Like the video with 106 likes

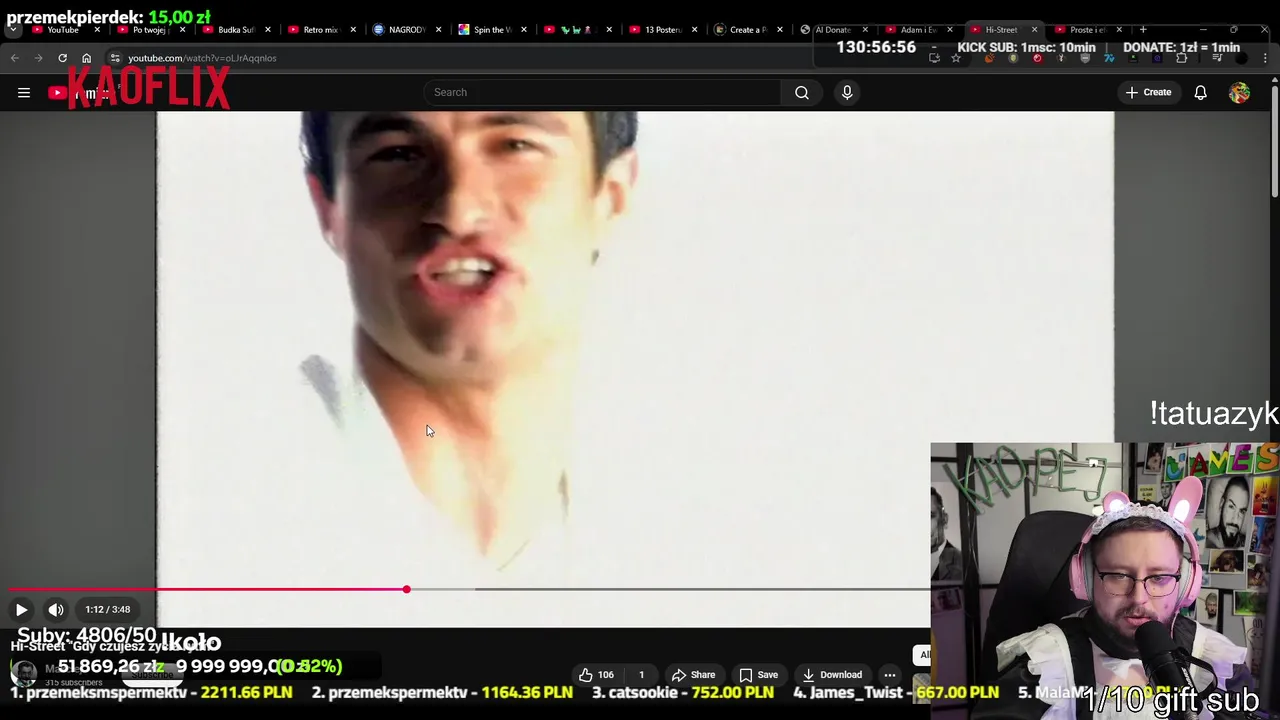(x=597, y=675)
